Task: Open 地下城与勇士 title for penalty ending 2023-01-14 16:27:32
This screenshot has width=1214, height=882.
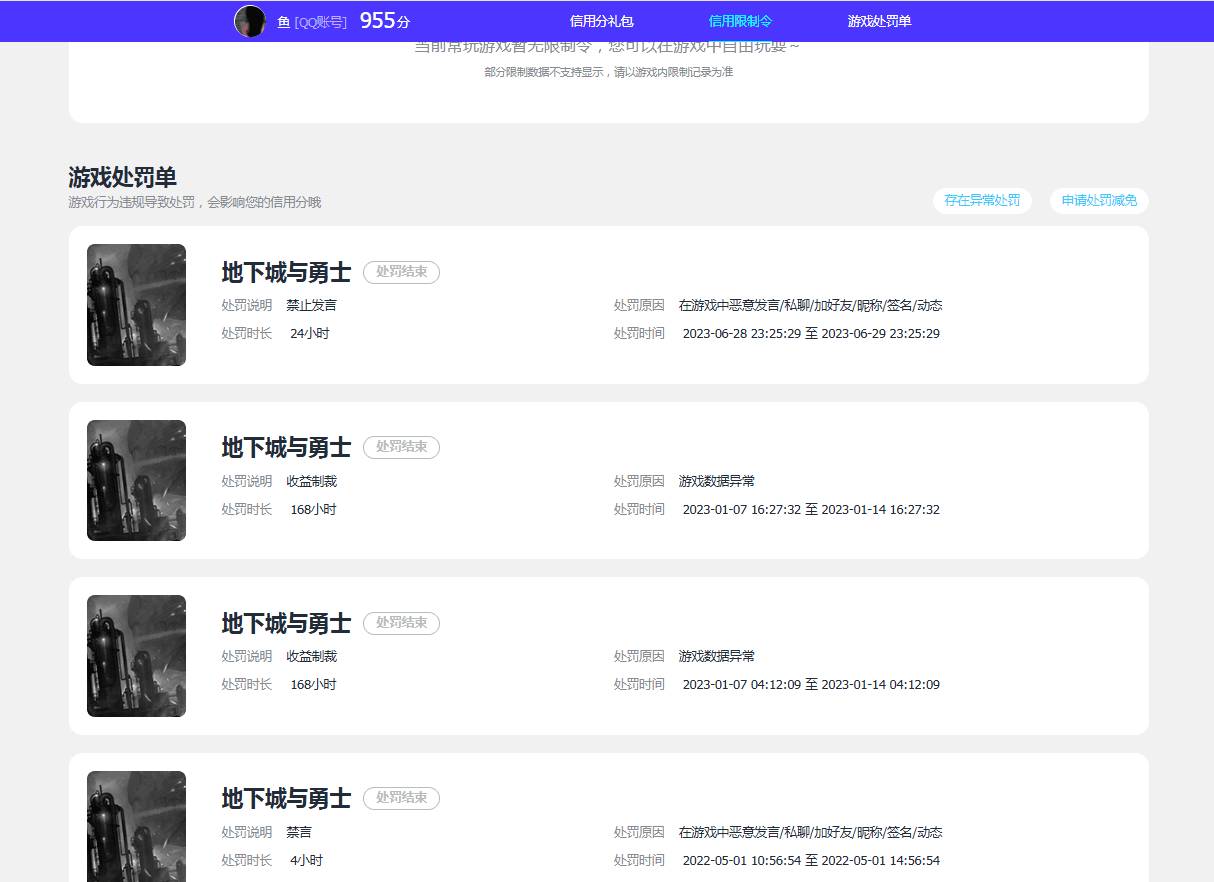Action: tap(286, 447)
